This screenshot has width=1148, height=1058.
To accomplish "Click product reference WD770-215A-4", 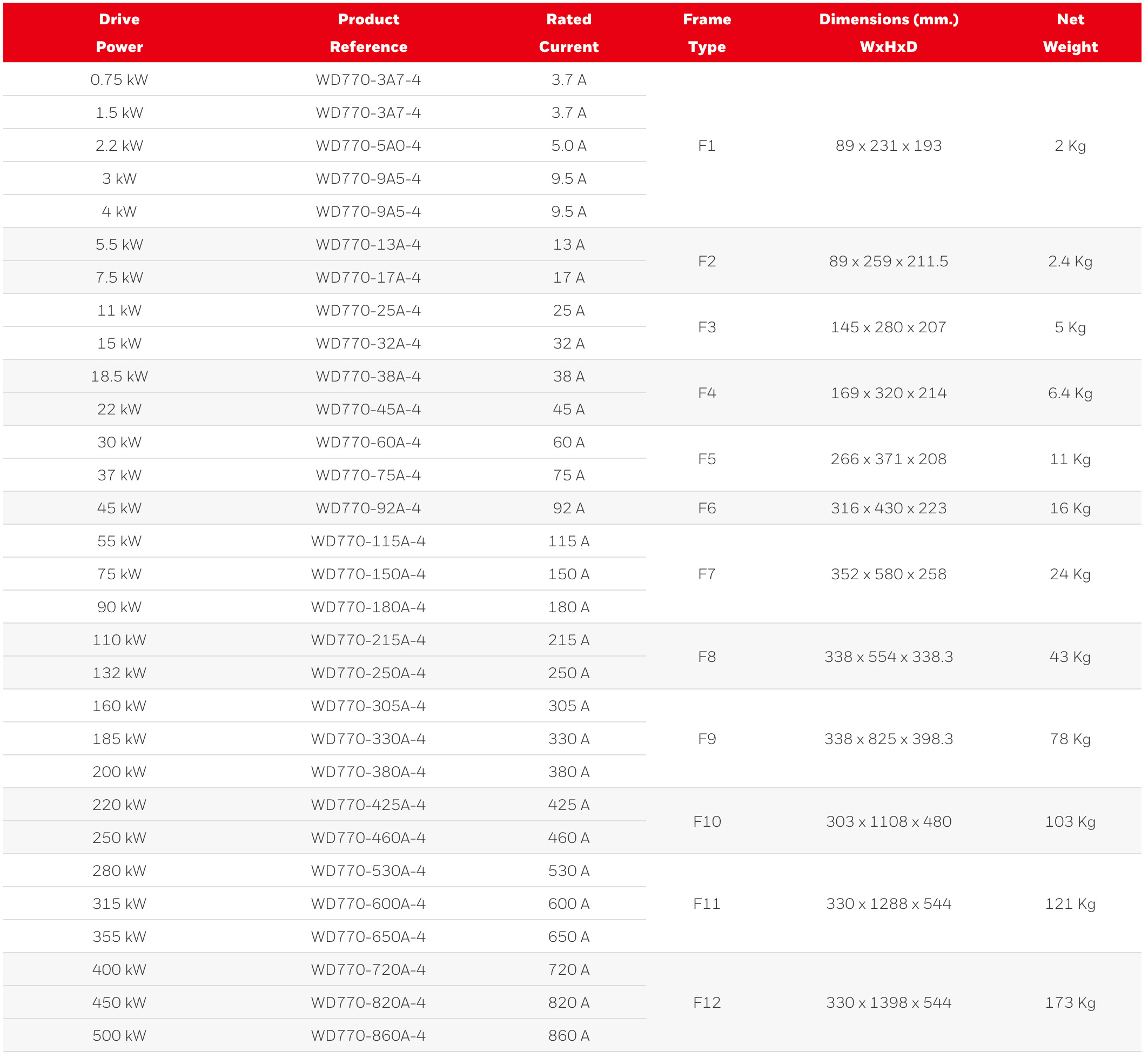I will [368, 640].
